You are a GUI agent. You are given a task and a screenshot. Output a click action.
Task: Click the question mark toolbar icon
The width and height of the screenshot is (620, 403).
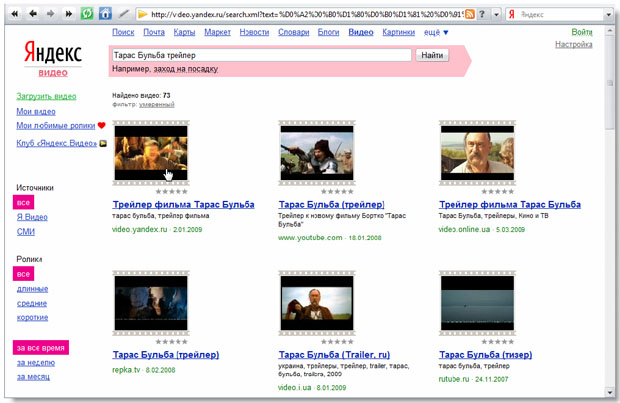pyautogui.click(x=482, y=14)
